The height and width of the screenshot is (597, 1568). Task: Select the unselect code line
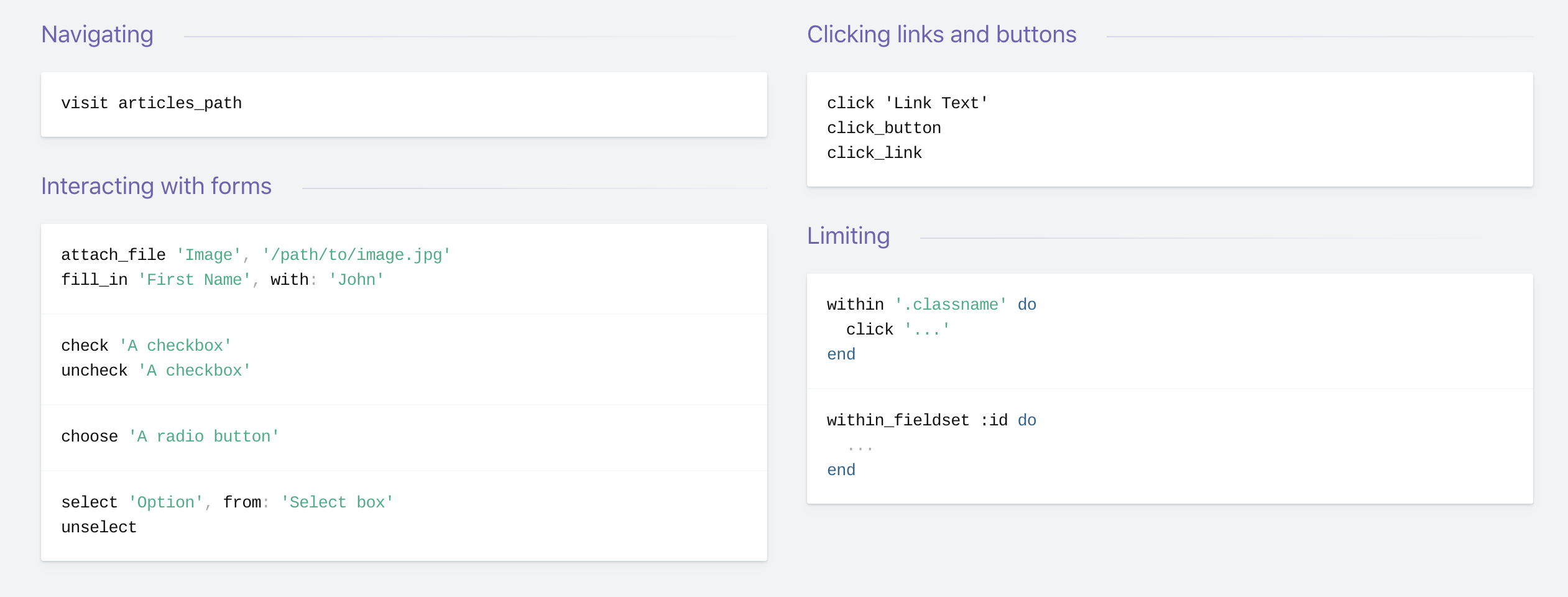[x=99, y=527]
